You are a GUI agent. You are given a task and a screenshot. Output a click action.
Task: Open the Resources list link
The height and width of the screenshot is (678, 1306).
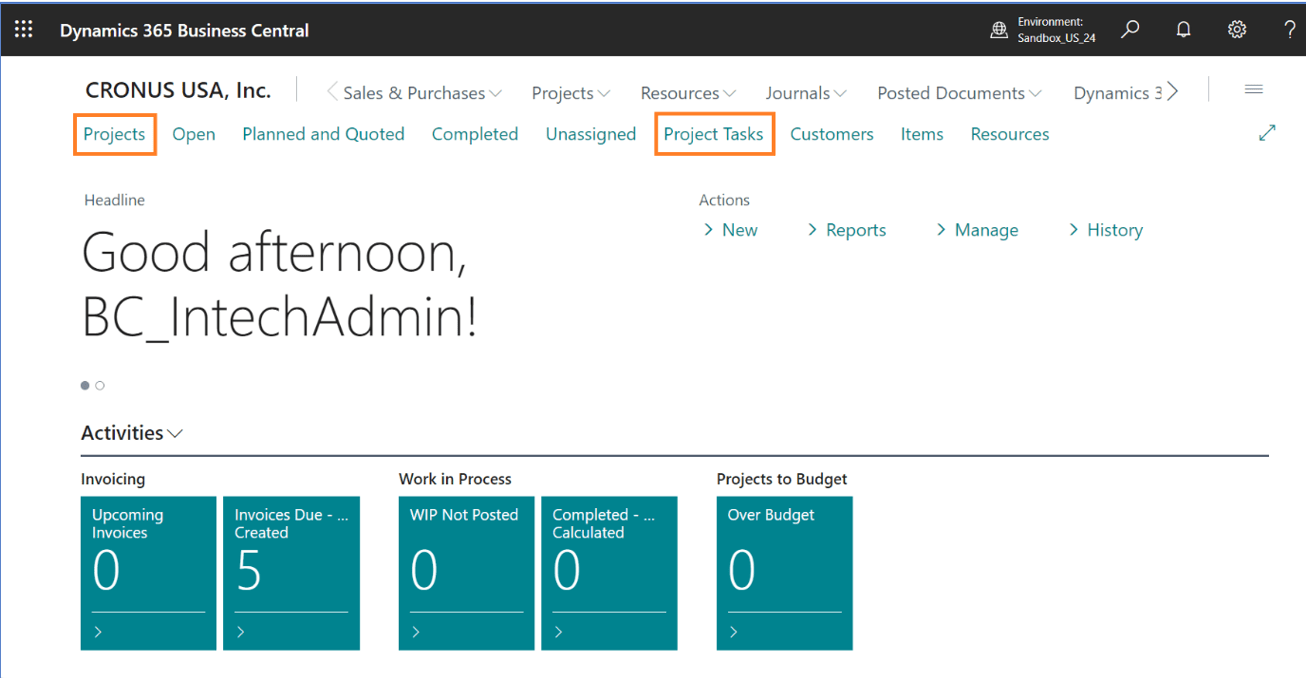tap(1010, 134)
